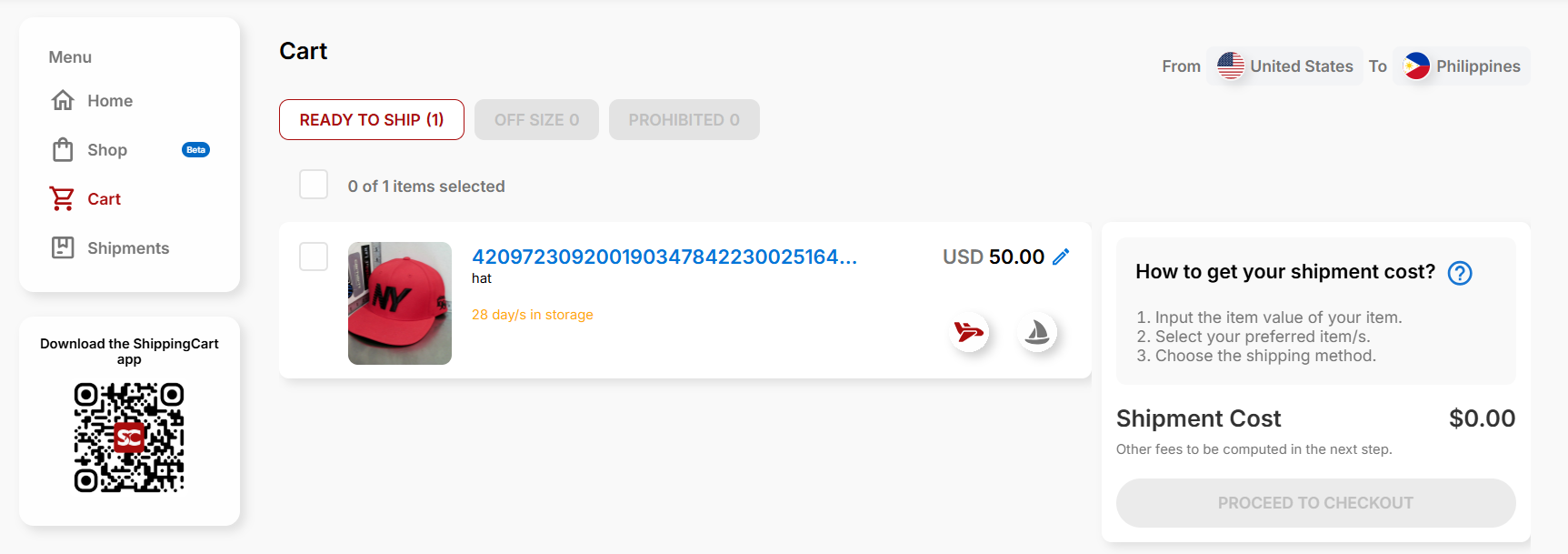Click the Beta badge beside Shop
The image size is (1568, 554).
(195, 150)
